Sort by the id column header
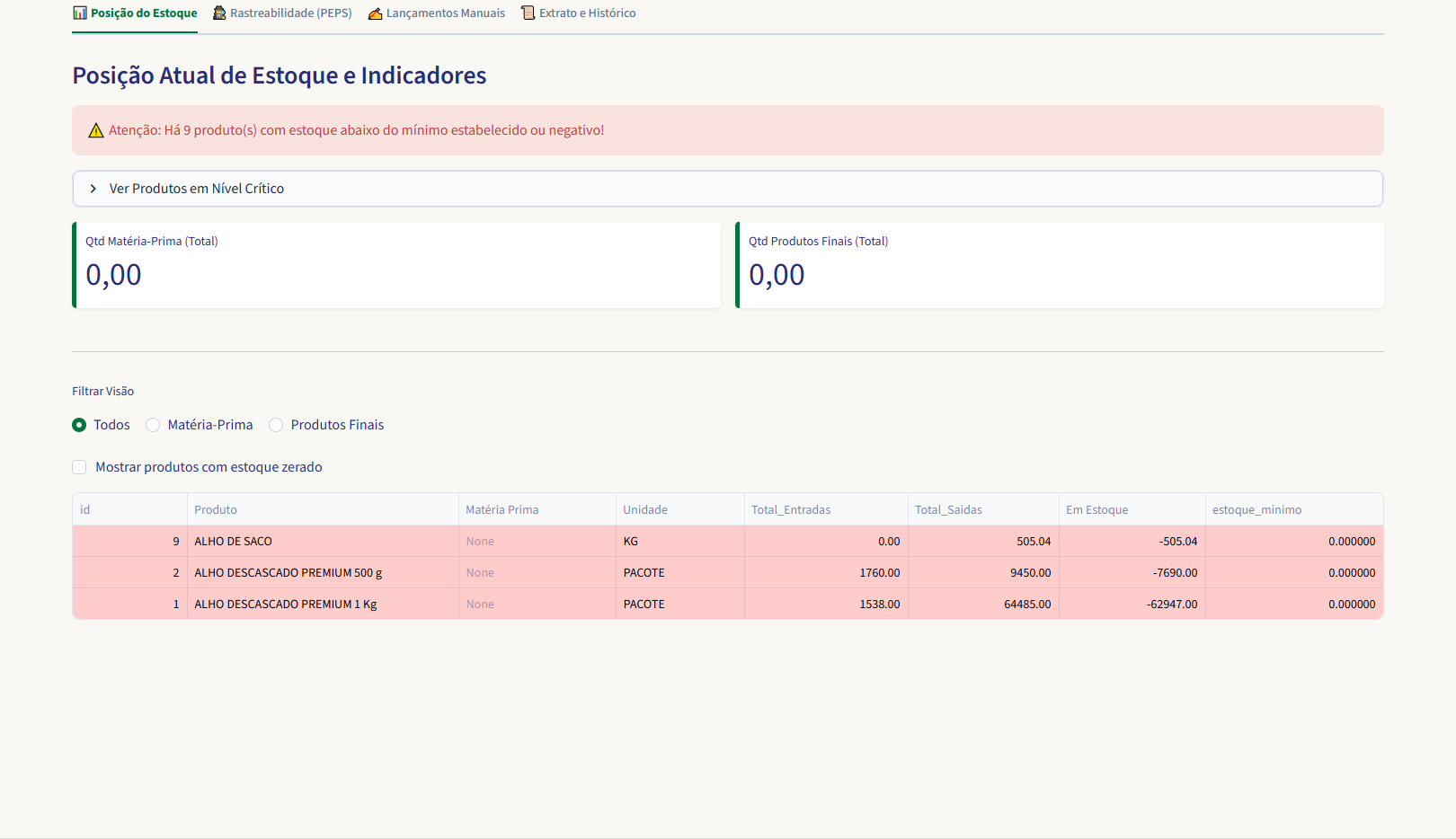This screenshot has width=1456, height=839. (129, 509)
